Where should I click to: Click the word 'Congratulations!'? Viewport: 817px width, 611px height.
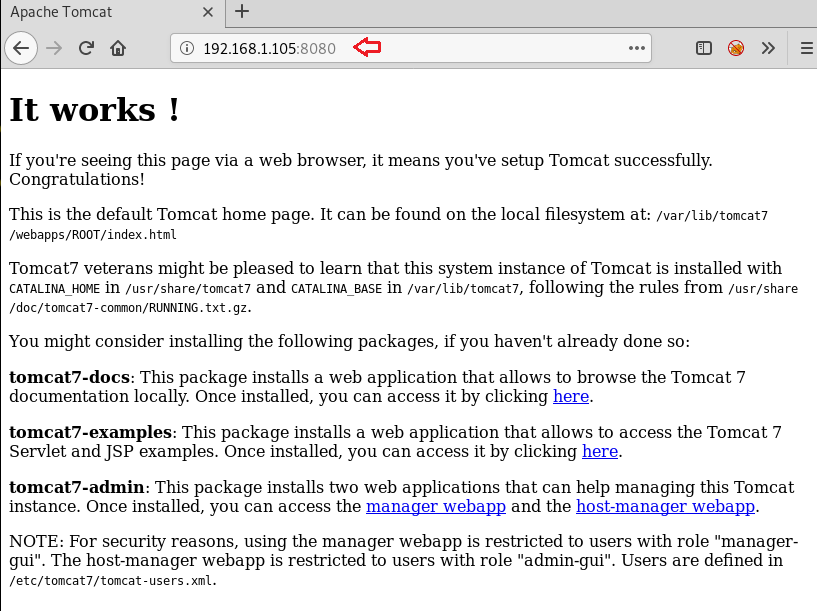77,180
